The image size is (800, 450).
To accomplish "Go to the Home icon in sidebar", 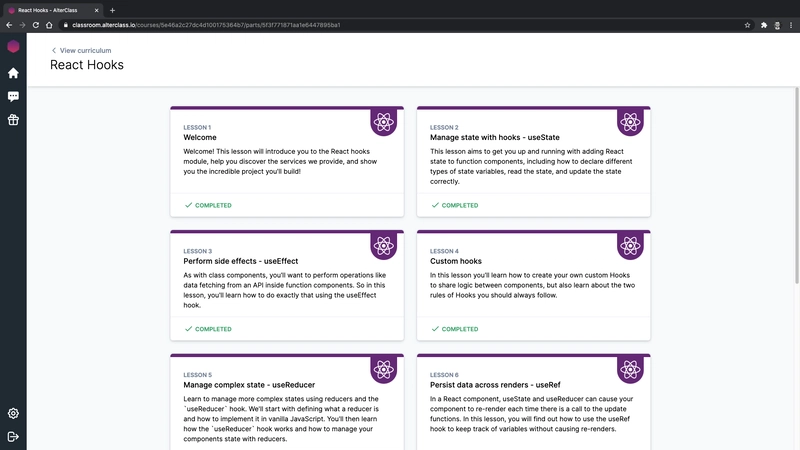I will [x=13, y=73].
